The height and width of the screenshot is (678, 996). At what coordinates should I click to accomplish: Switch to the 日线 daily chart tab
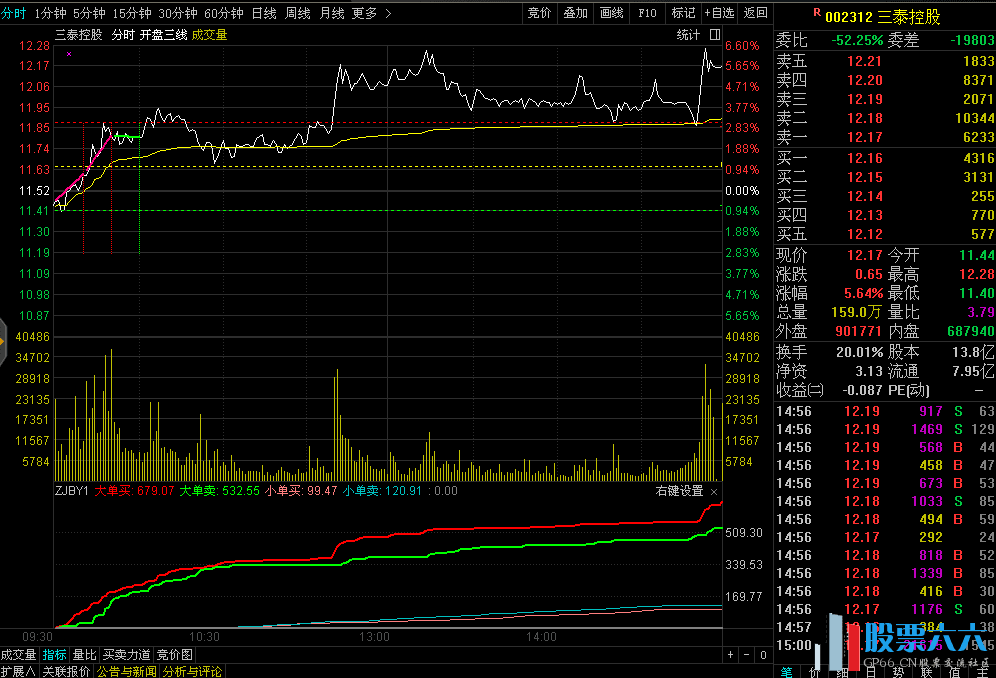(x=264, y=13)
